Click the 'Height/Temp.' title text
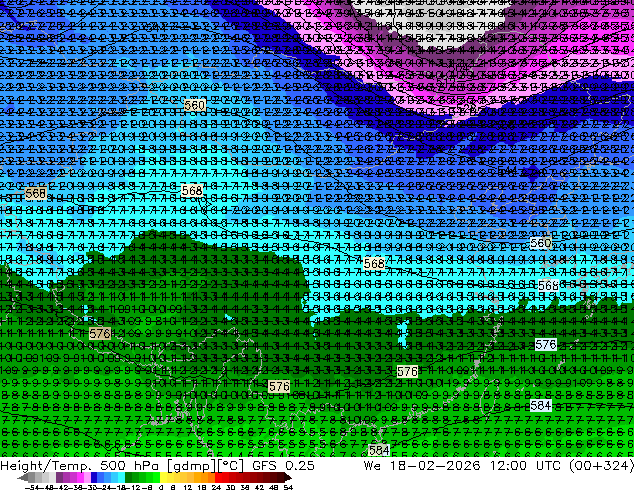Image resolution: width=634 pixels, height=490 pixels. click(x=45, y=466)
